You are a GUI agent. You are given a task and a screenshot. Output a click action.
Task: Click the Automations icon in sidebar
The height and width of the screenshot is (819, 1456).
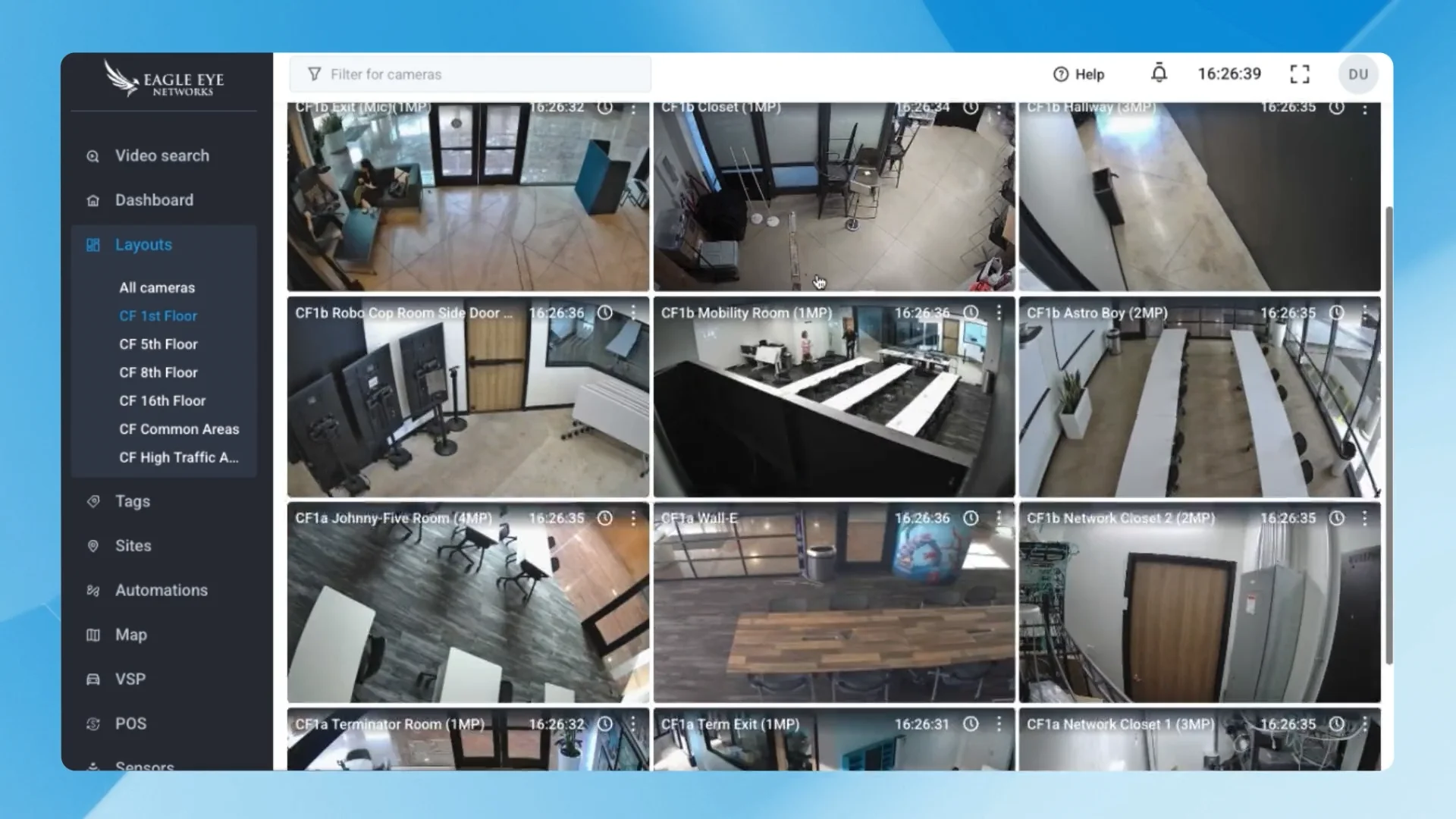93,591
